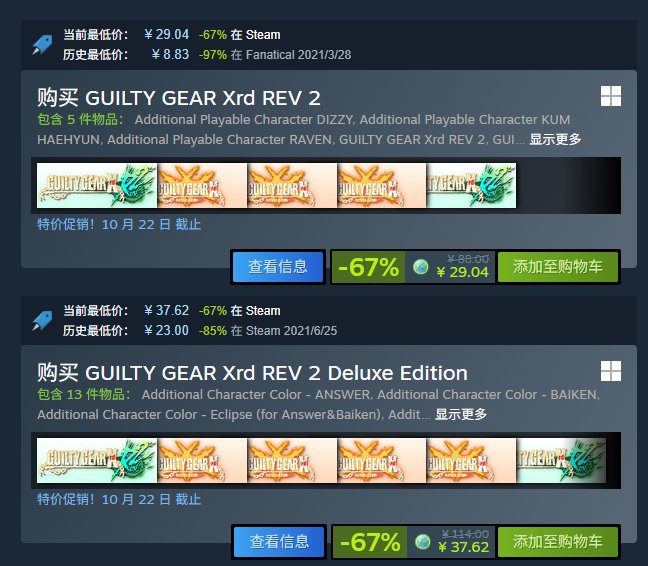Add Deluxe Edition to cart via 添加至购物车
Viewport: 648px width, 566px height.
pos(557,542)
